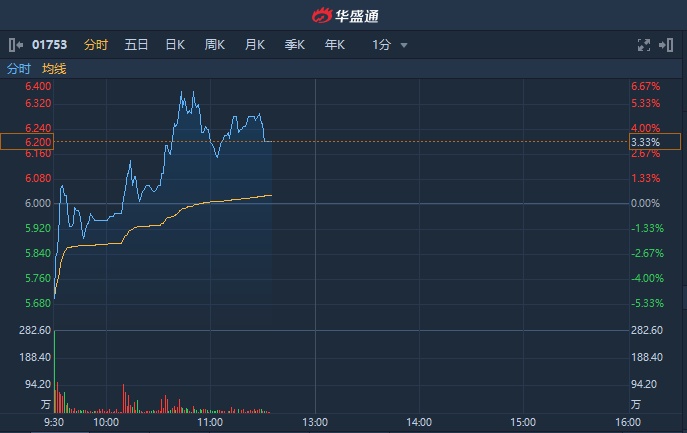Click the dropdown arrow beside 1分
Screen dimensions: 687x433
404,46
